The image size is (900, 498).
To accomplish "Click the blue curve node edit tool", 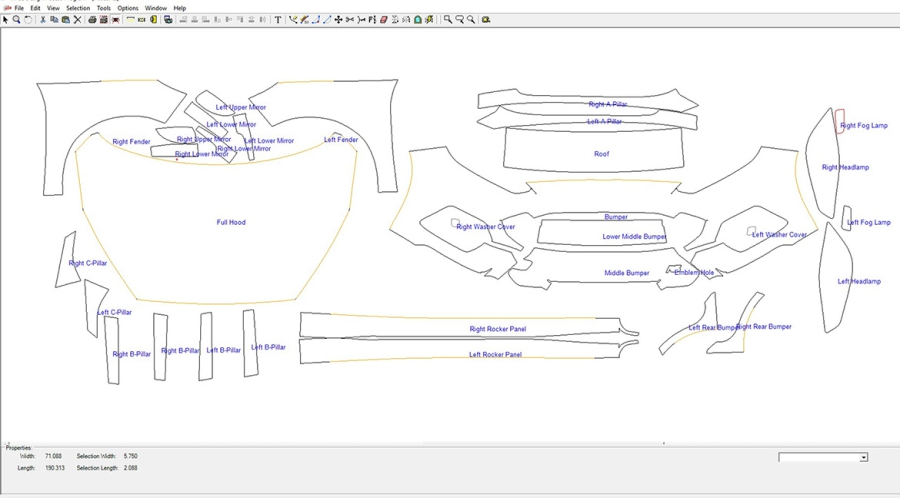I will pos(315,20).
